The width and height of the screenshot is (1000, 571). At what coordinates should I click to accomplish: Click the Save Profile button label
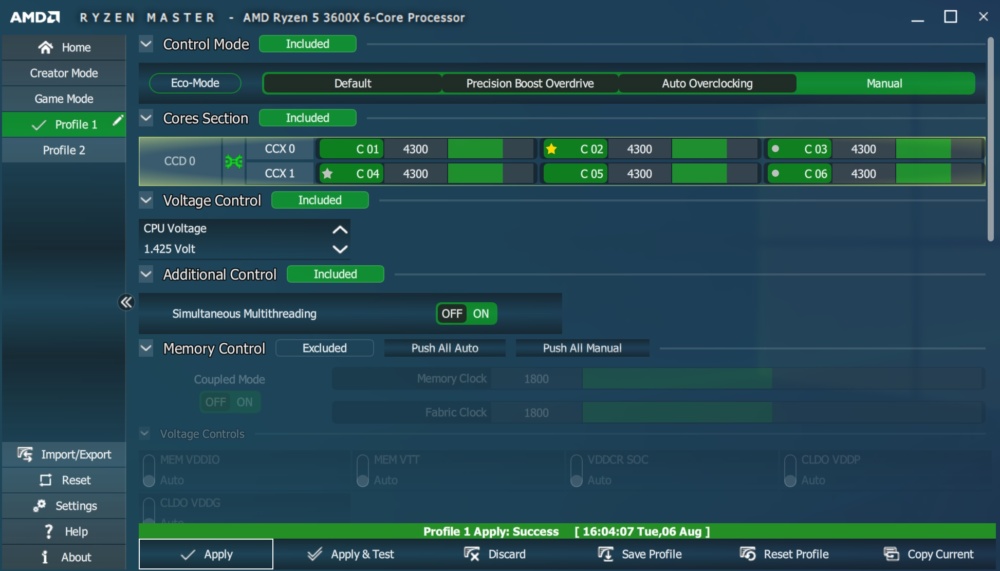(652, 554)
